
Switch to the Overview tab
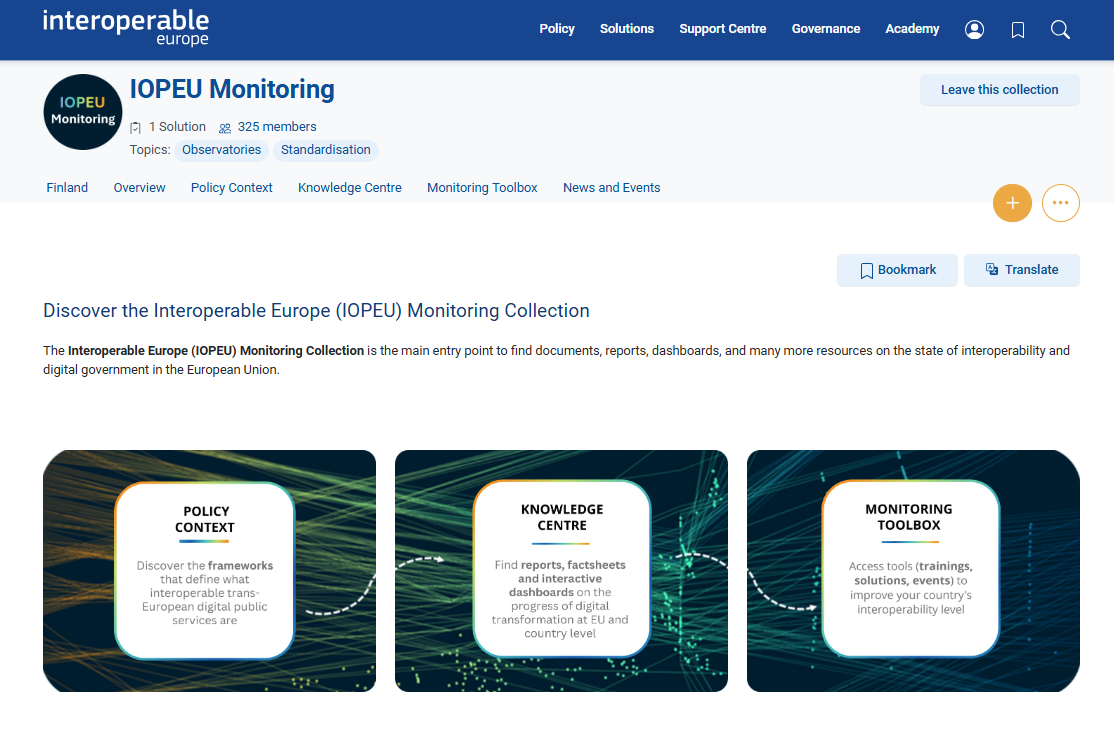point(139,188)
